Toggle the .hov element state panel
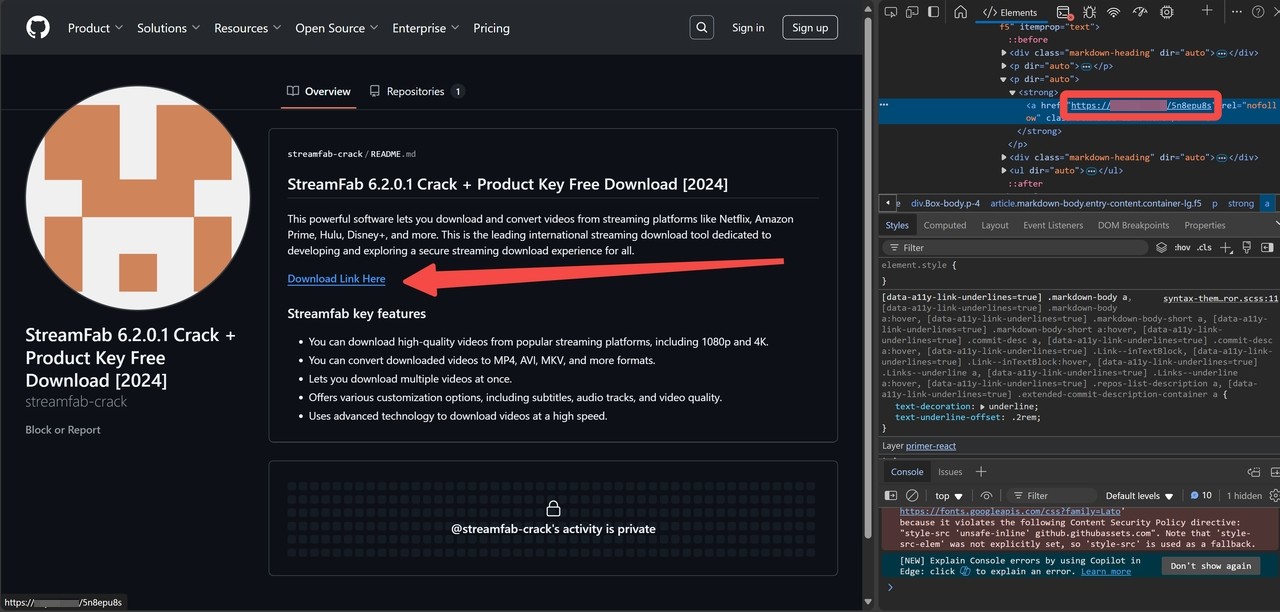The image size is (1280, 612). (1182, 247)
